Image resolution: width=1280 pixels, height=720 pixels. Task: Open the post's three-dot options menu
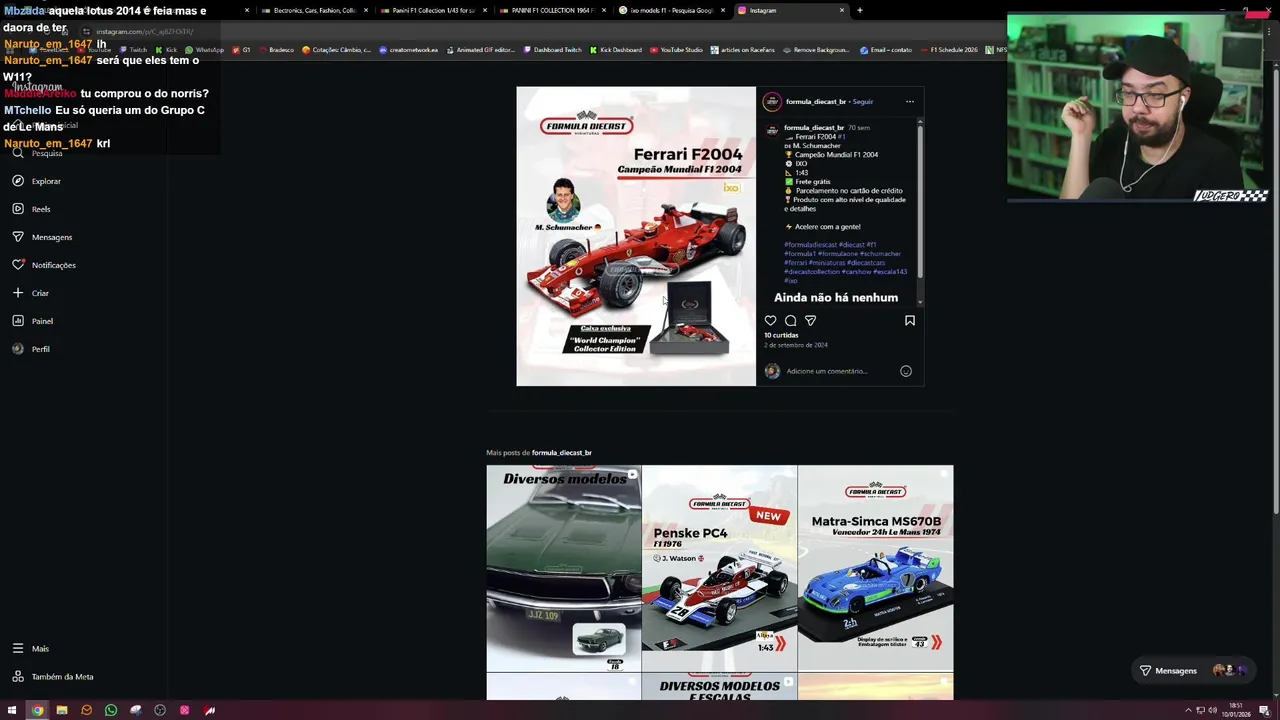click(909, 101)
